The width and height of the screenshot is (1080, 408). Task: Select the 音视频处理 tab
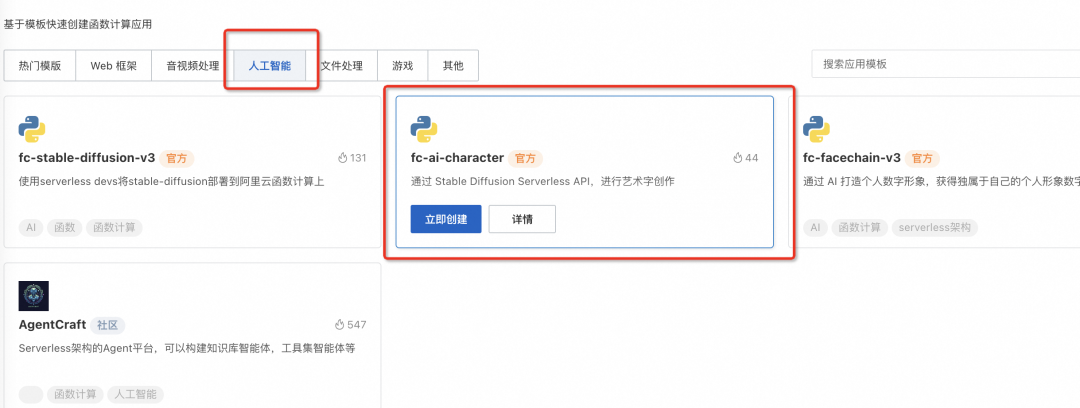click(193, 66)
